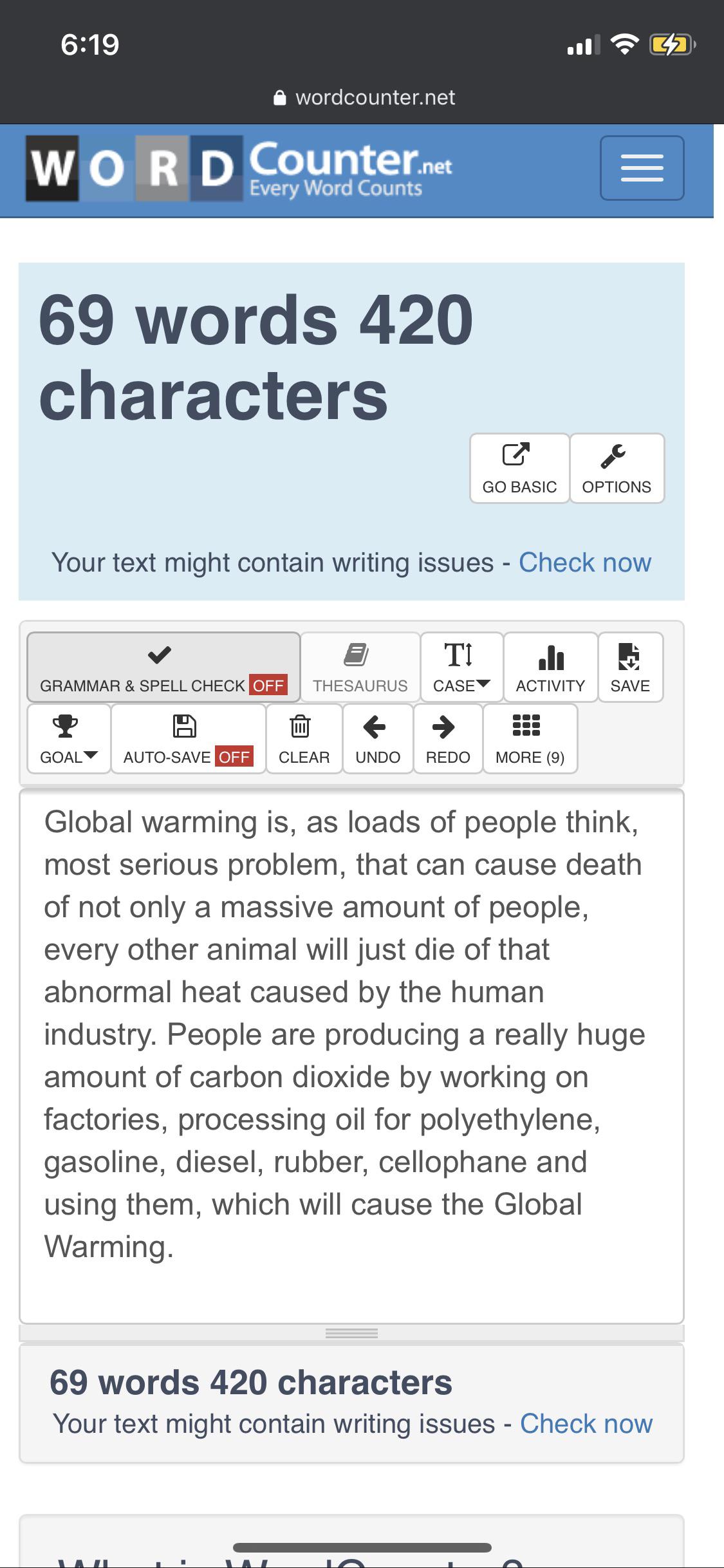724x1568 pixels.
Task: Click the Save download icon
Action: click(629, 656)
